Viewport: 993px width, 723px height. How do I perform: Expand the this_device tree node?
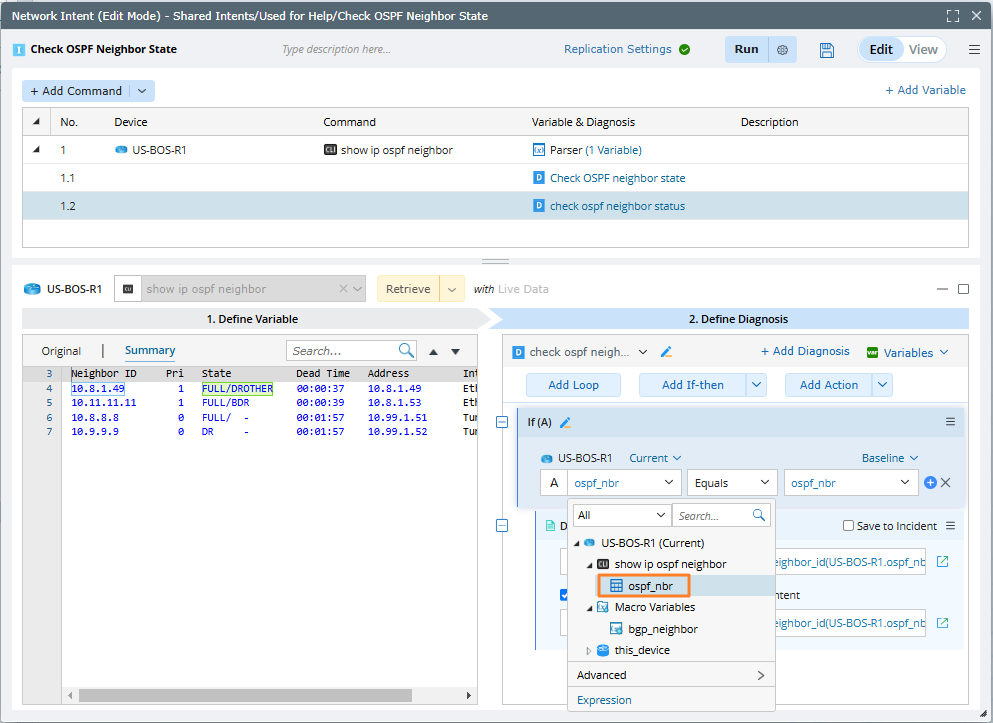(589, 650)
